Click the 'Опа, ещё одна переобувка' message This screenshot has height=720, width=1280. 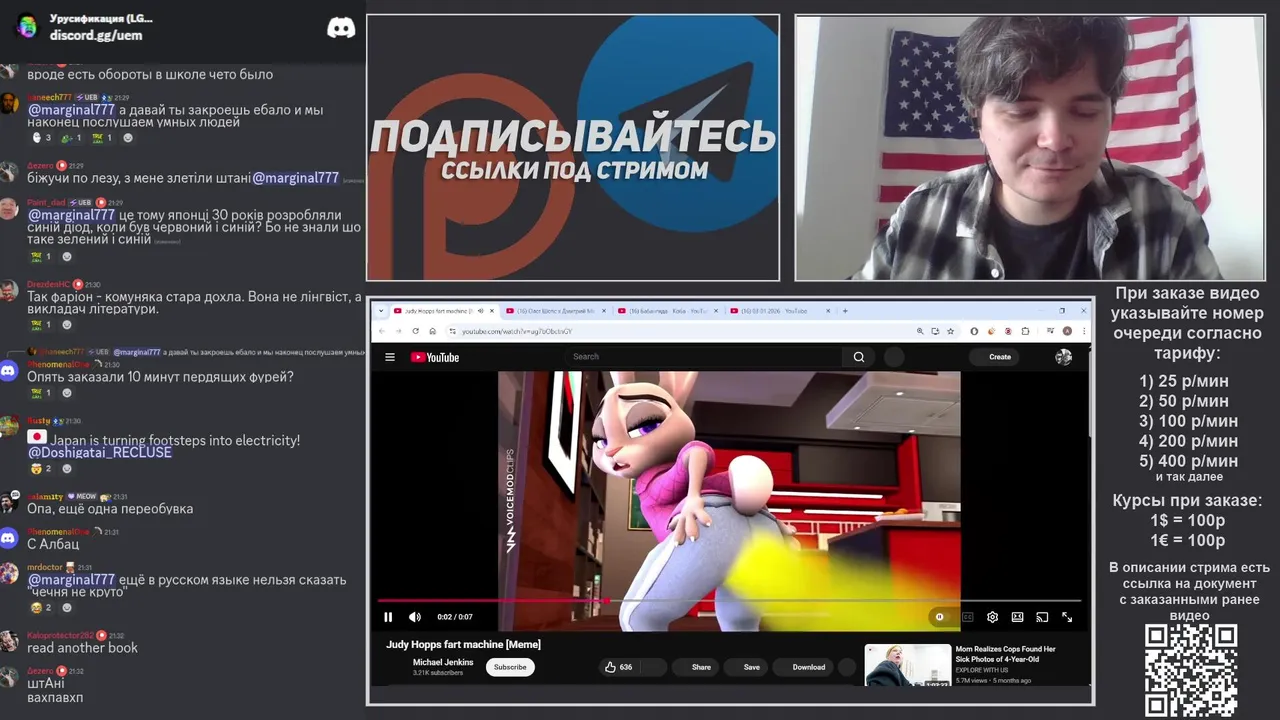[x=110, y=509]
